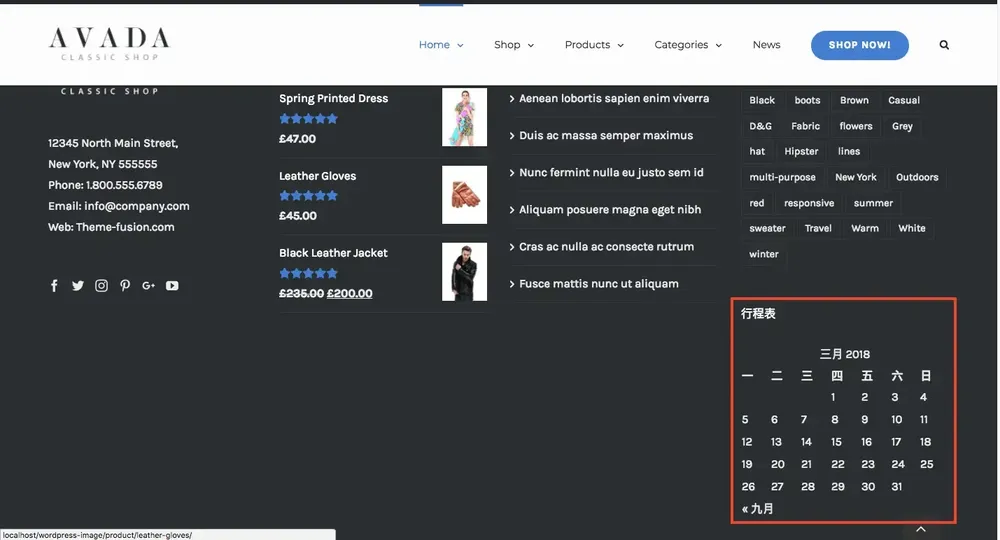Open post Aliquam posuere magna eget nibh
This screenshot has width=1000, height=540.
tap(610, 209)
